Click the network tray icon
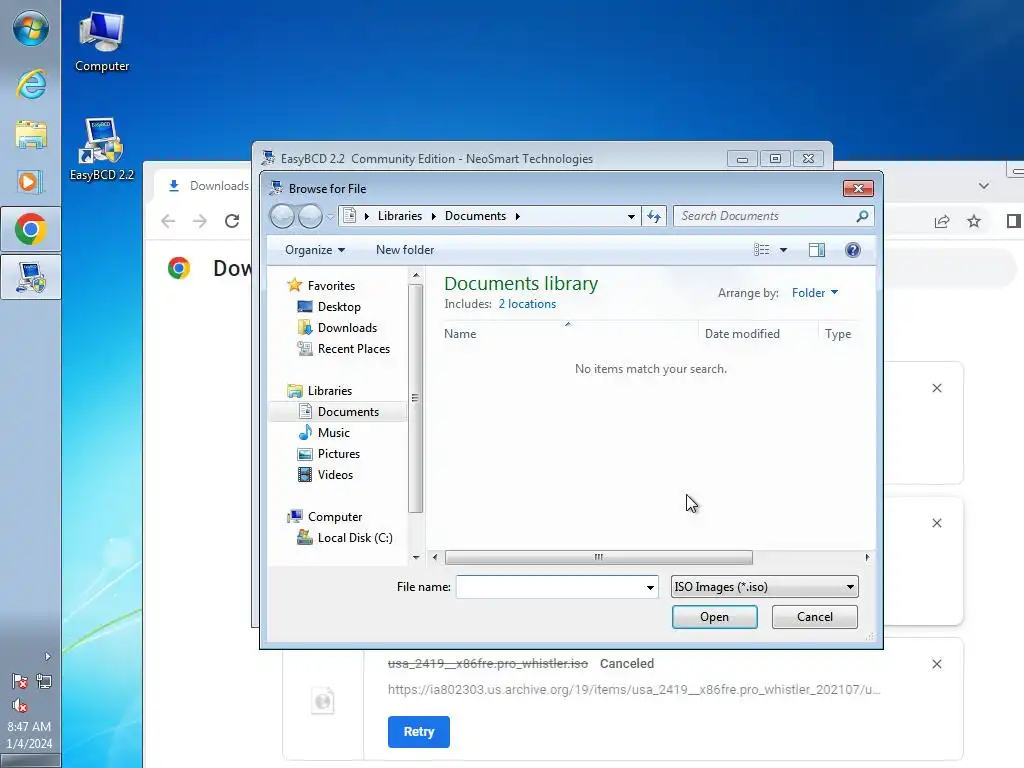 coord(44,682)
